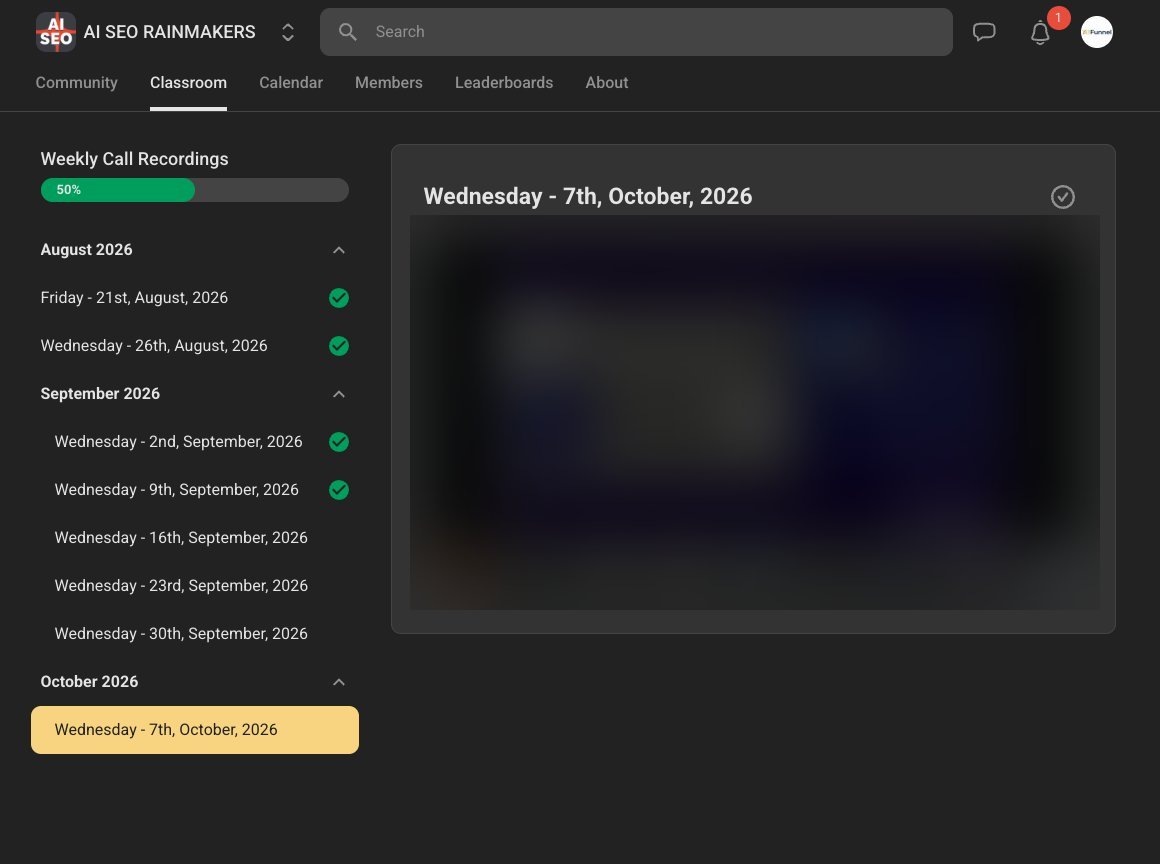View the Leaderboards tab
Image resolution: width=1160 pixels, height=864 pixels.
(x=504, y=83)
